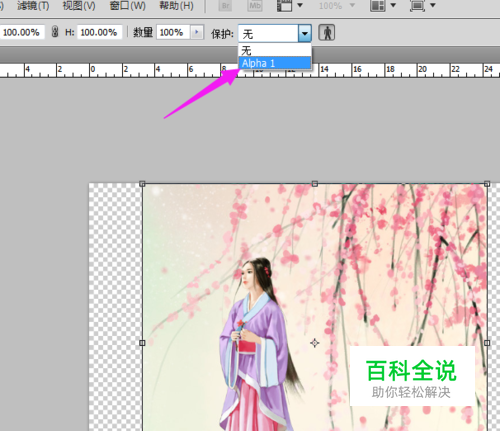Open the 滤镜(T) menu

[33, 5]
